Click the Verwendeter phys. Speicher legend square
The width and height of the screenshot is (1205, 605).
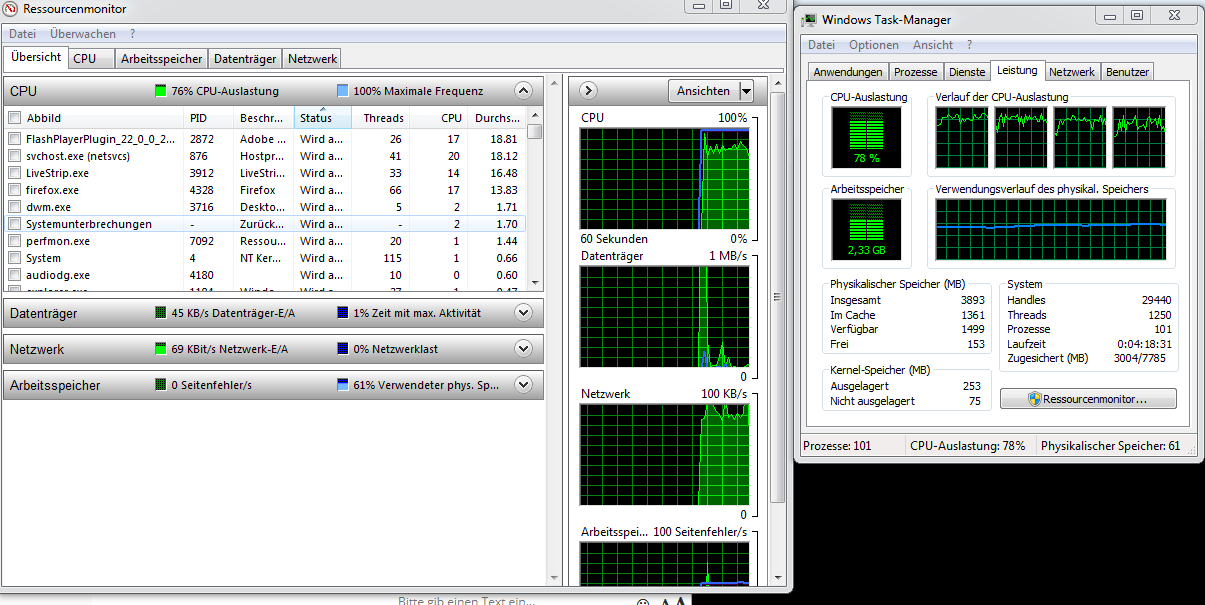point(343,385)
